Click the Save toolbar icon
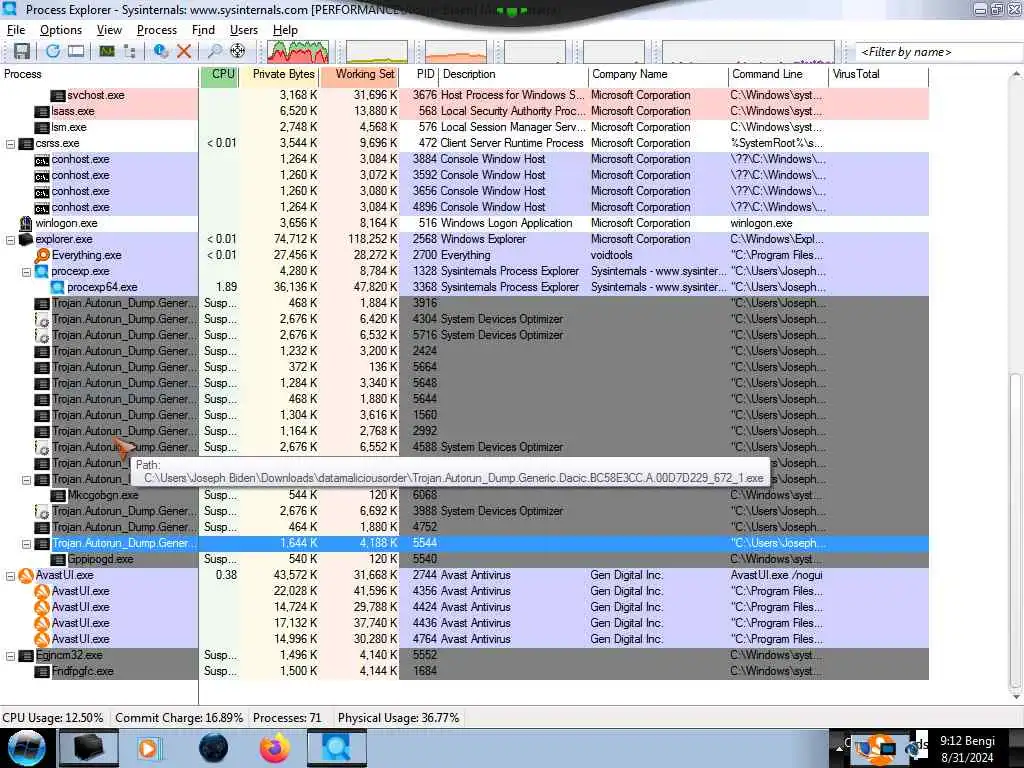The height and width of the screenshot is (768, 1024). [22, 52]
